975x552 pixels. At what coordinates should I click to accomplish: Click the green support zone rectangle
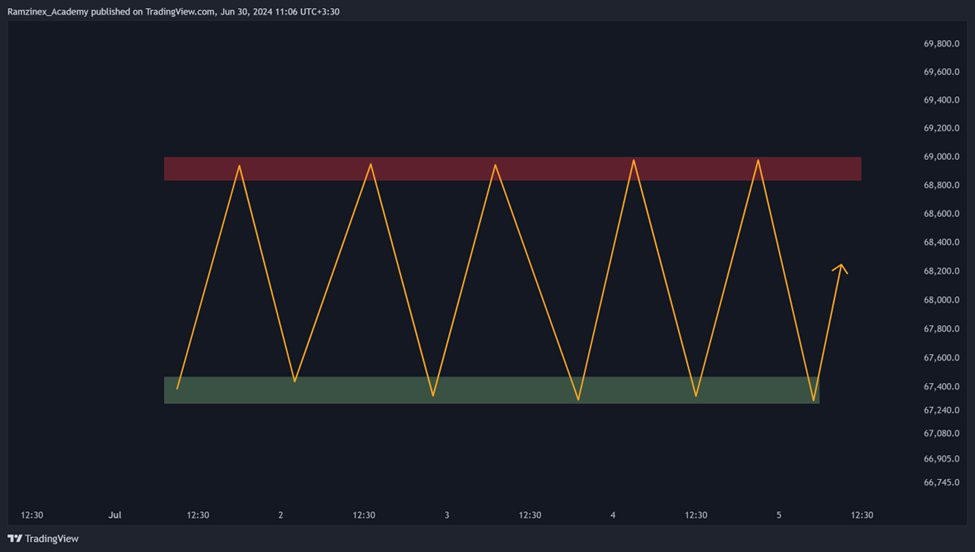coord(491,390)
